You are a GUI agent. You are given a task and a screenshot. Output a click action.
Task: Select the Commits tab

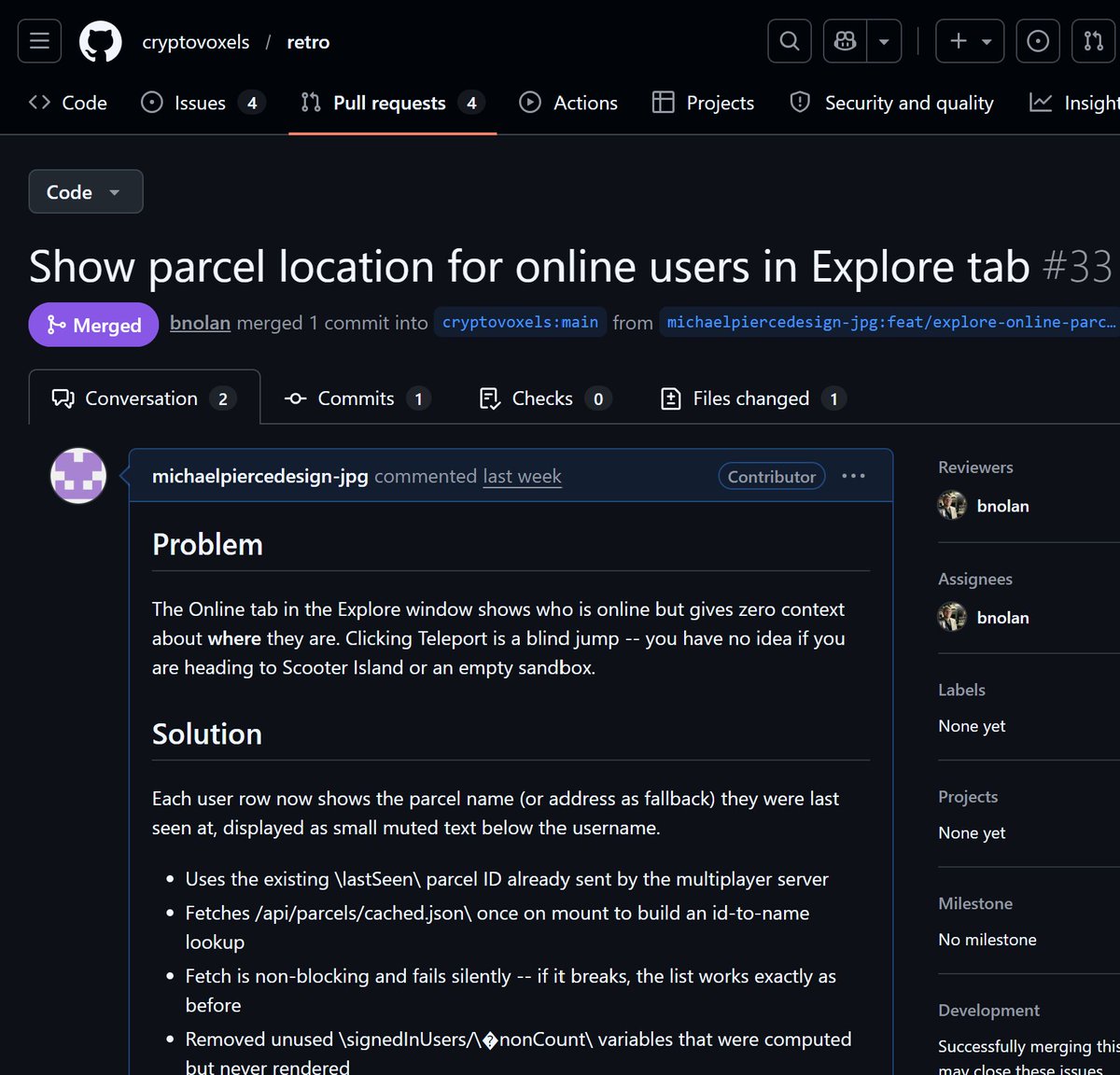357,398
